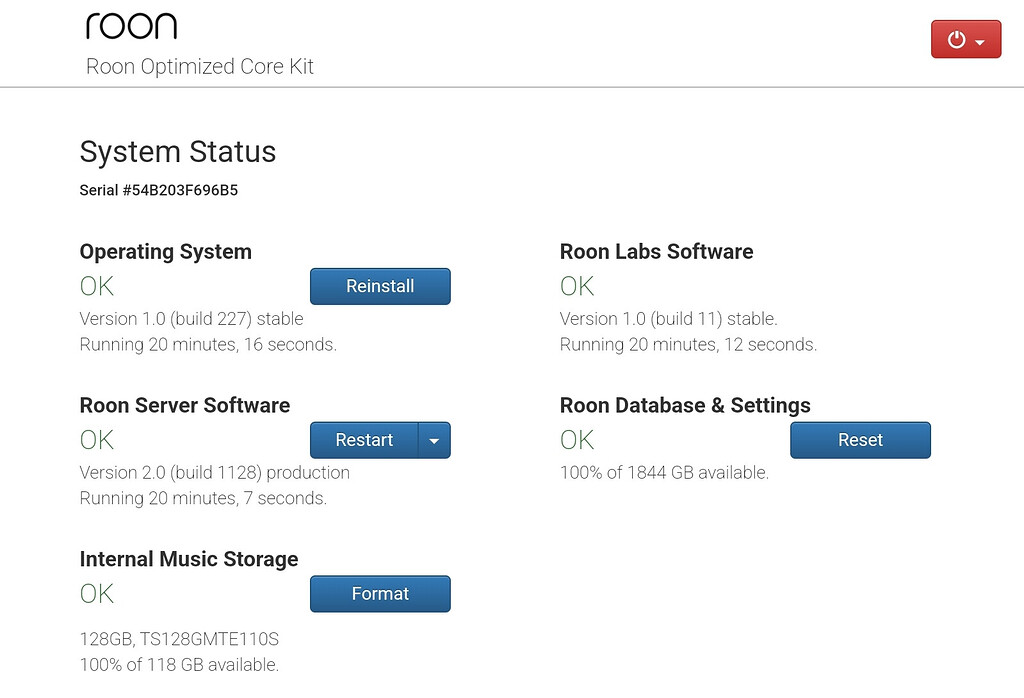The width and height of the screenshot is (1024, 698).
Task: Reset the Roon Database & Settings
Action: point(860,440)
